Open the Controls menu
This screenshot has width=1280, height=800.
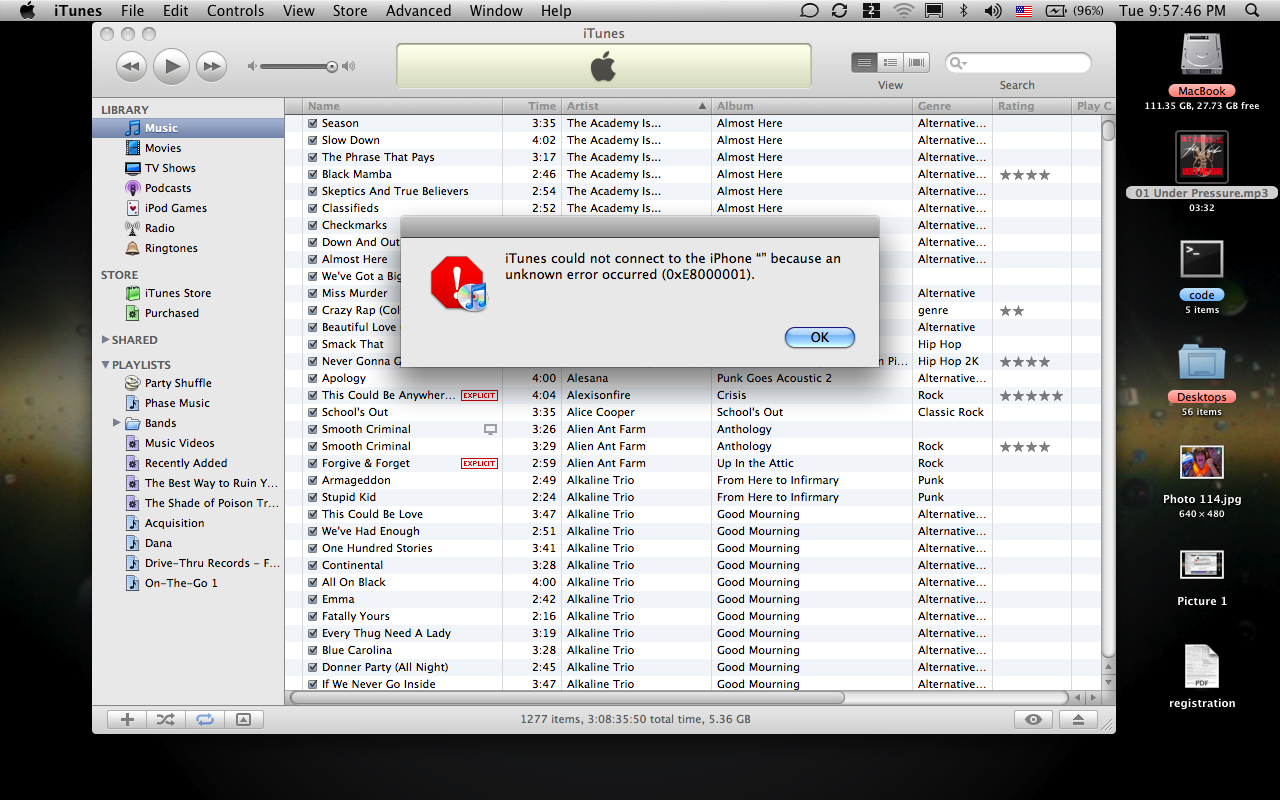(x=235, y=11)
